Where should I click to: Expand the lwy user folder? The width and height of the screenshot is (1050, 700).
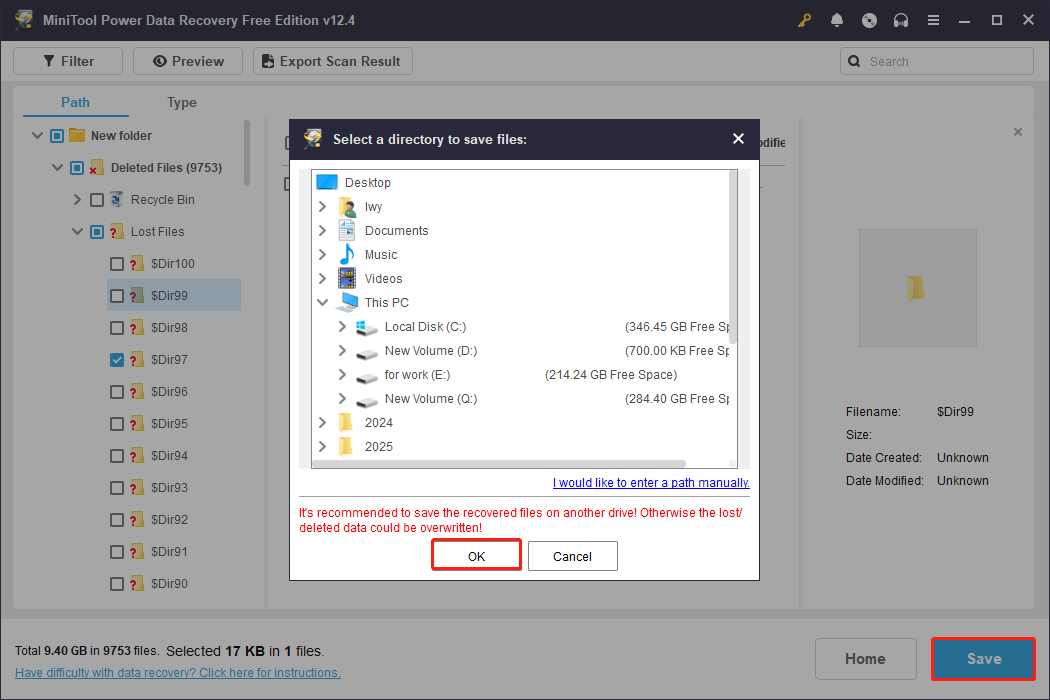(322, 206)
